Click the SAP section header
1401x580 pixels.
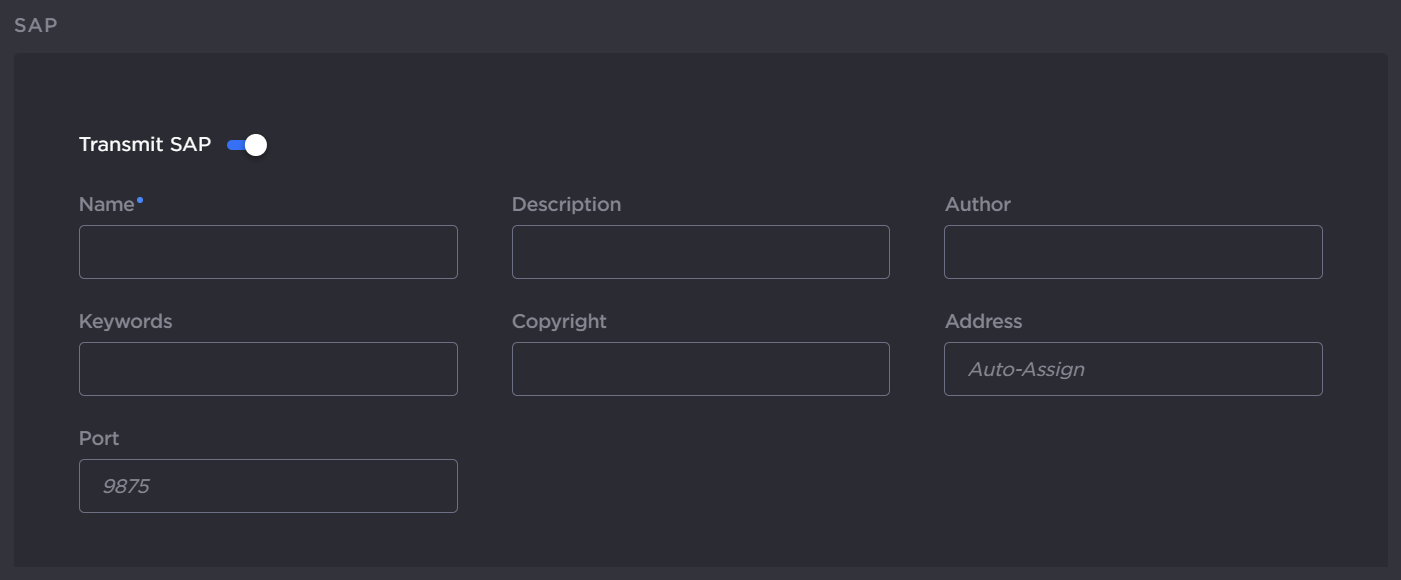[36, 26]
